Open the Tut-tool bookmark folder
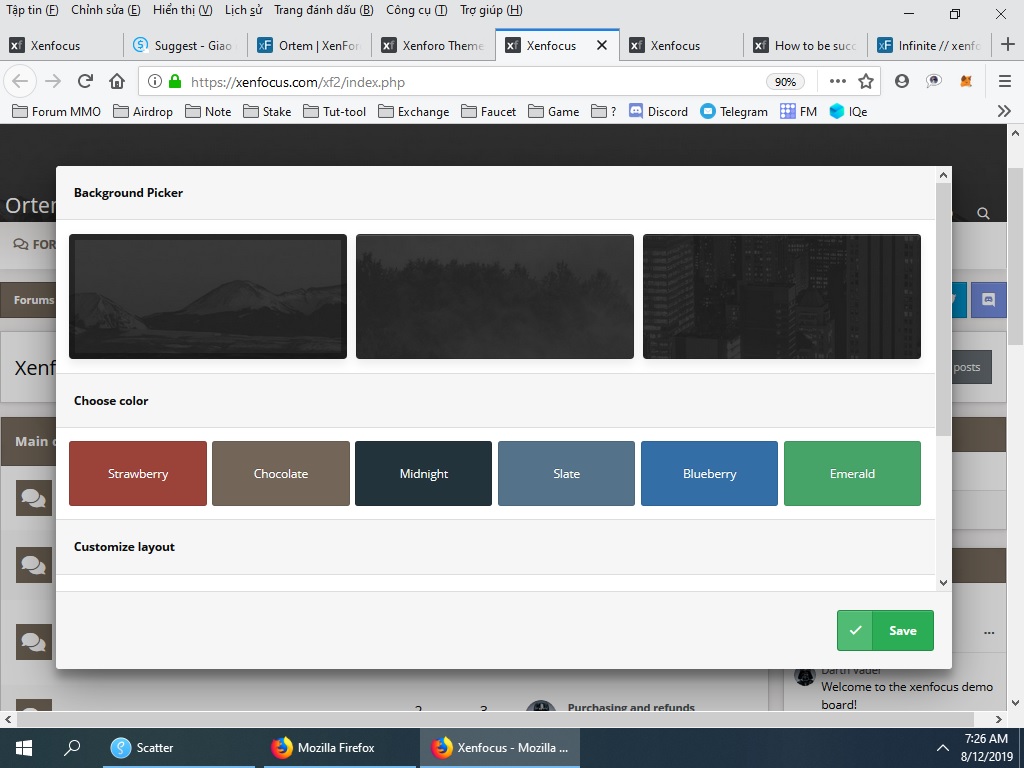Viewport: 1024px width, 768px height. [334, 111]
